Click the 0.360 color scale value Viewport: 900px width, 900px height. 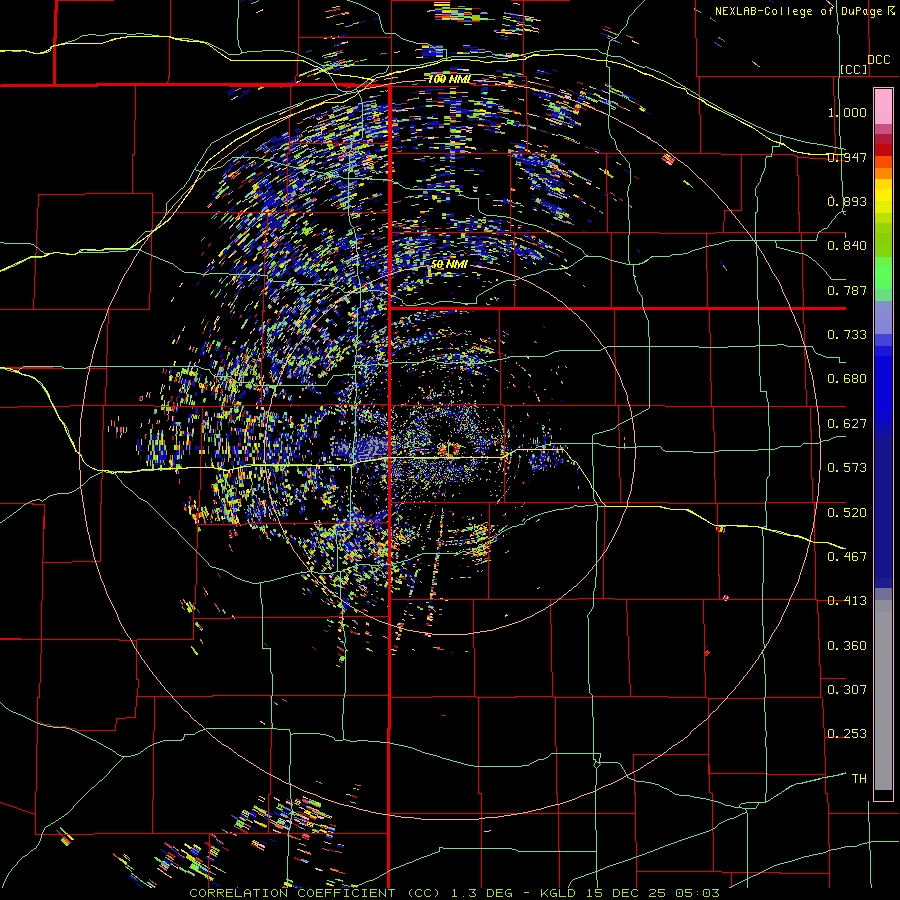(847, 646)
